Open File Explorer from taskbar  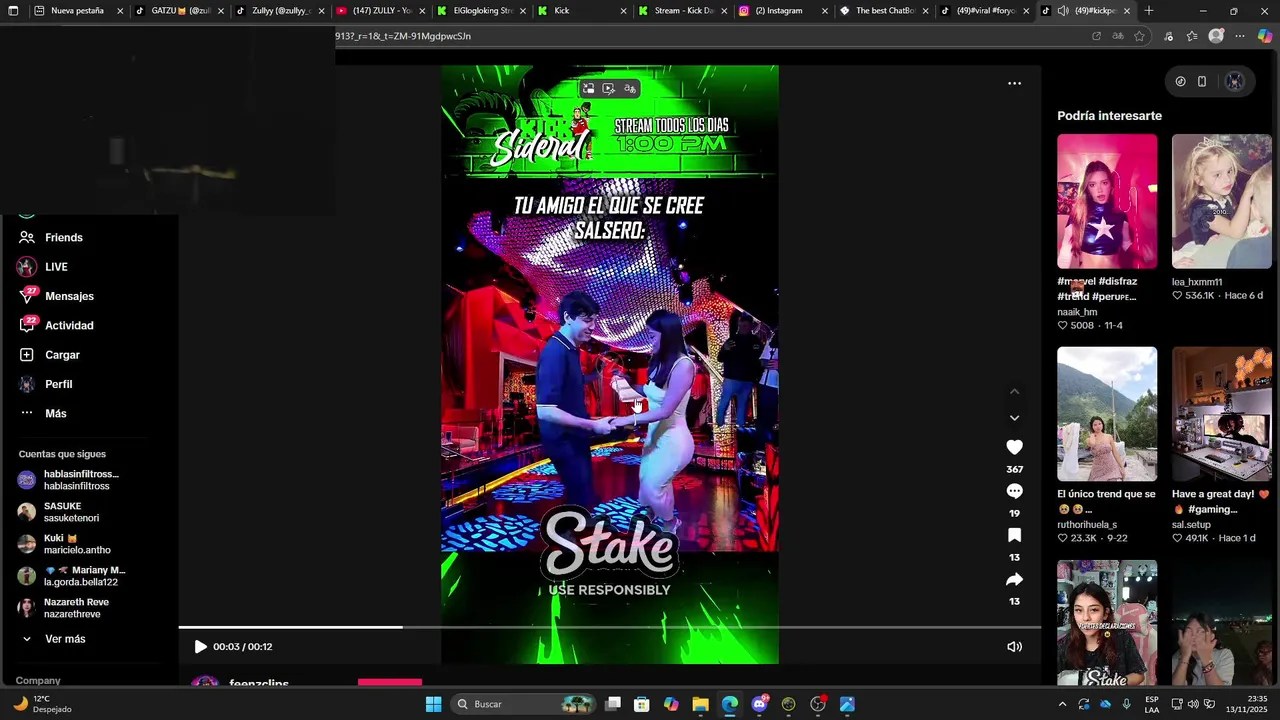click(x=700, y=704)
